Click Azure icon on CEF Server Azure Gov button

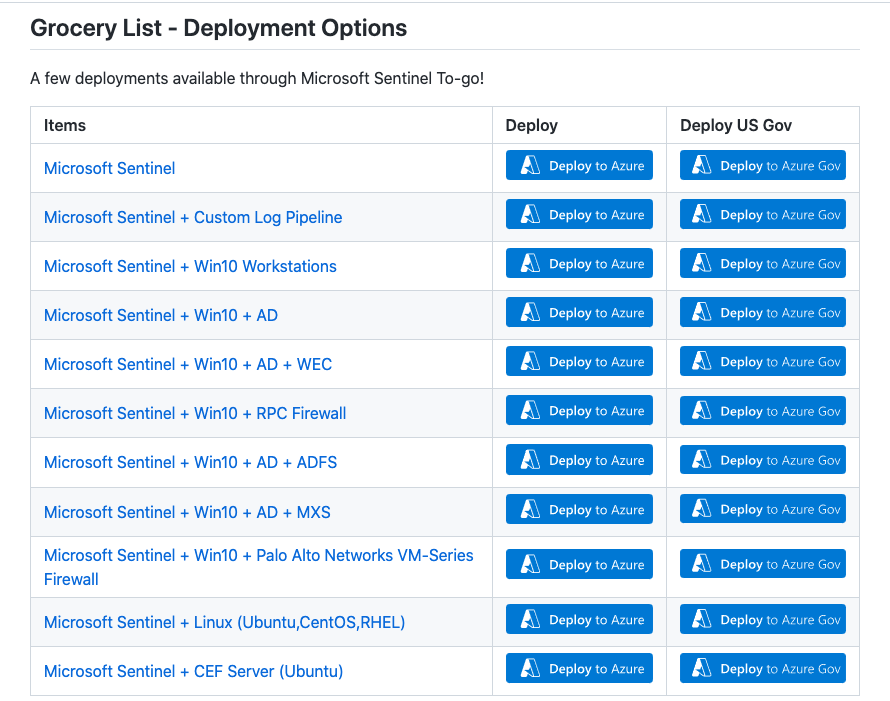702,669
